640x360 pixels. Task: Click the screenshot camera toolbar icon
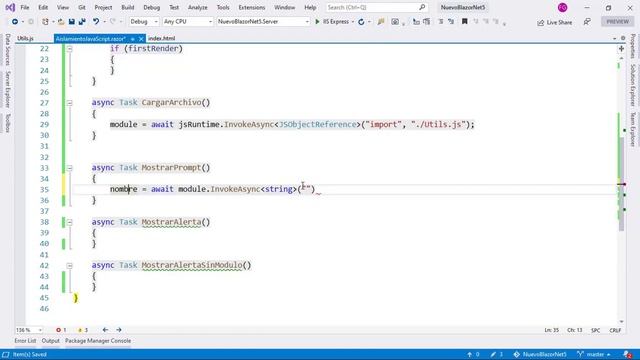click(395, 22)
